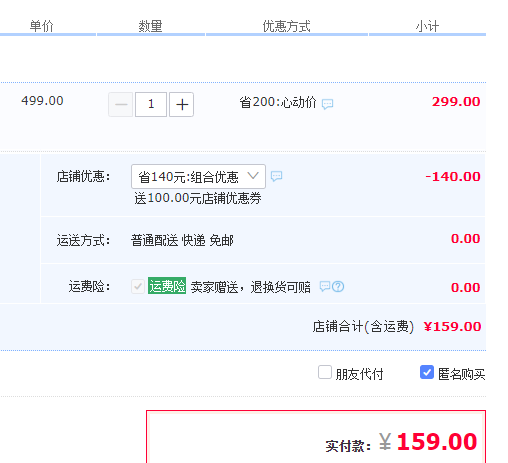Click the quantity input field showing 1

[x=151, y=105]
